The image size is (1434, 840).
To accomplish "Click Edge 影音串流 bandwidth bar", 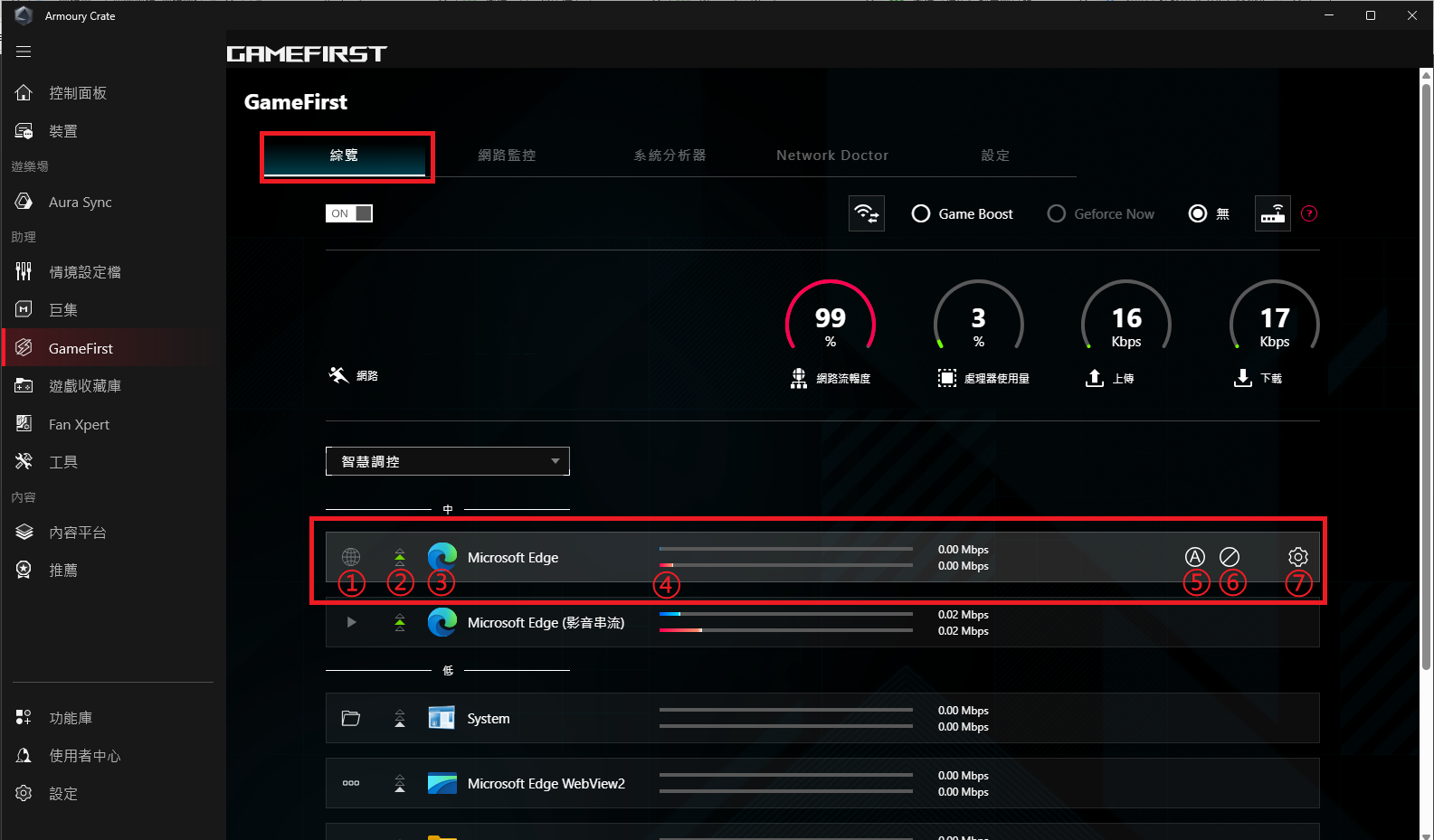I will (786, 622).
